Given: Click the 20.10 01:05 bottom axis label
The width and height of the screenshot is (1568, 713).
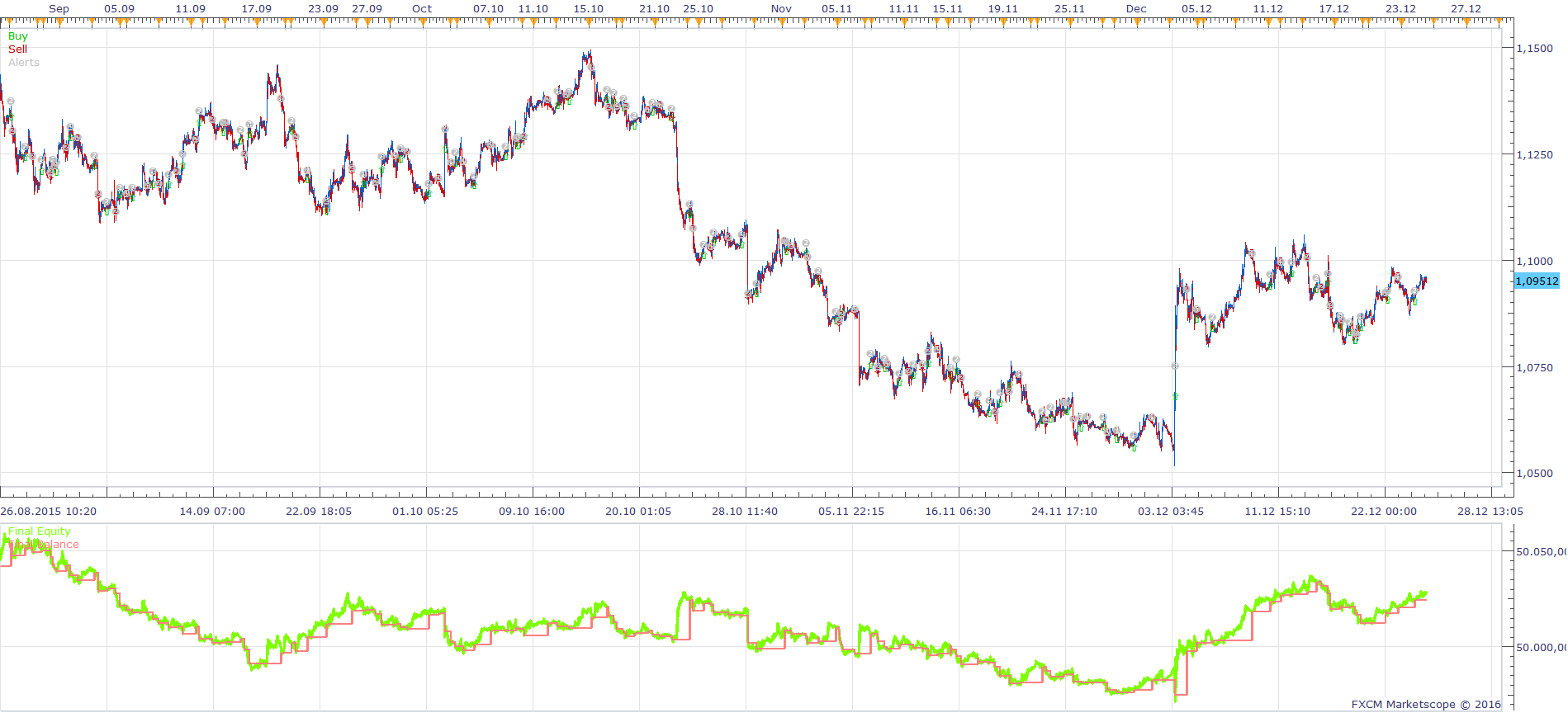Looking at the screenshot, I should 638,512.
